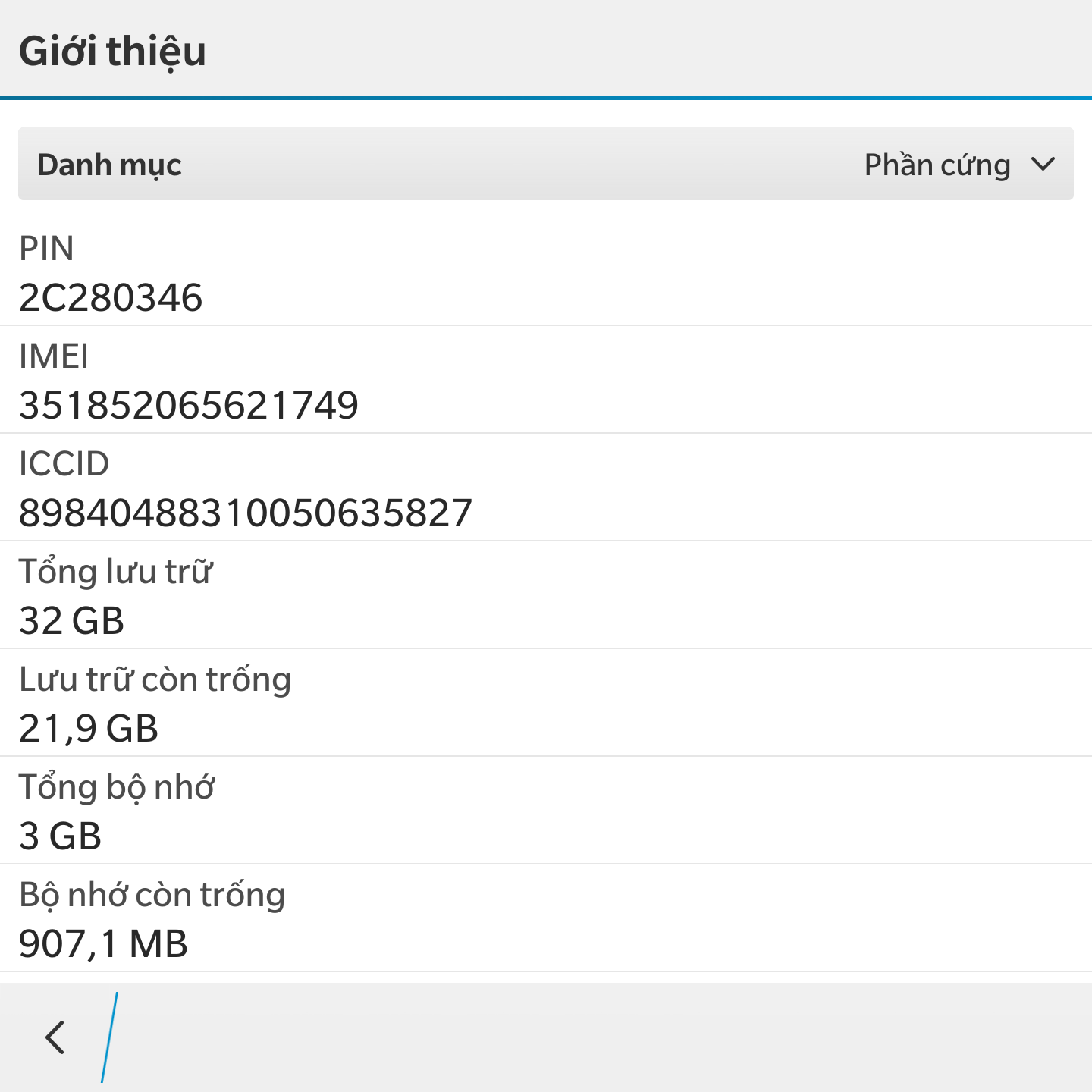Image resolution: width=1092 pixels, height=1092 pixels.
Task: Open the Danh mục category dropdown
Action: [x=546, y=164]
